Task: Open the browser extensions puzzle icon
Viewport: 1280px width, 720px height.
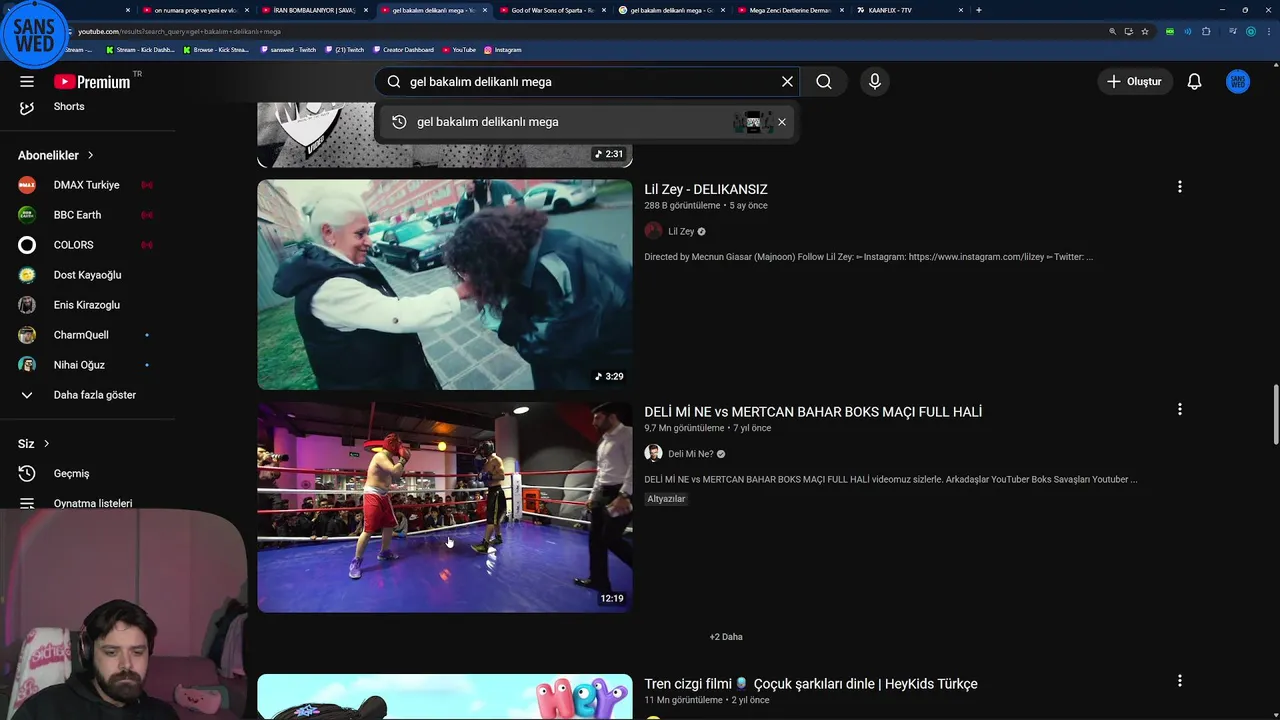Action: (1206, 31)
